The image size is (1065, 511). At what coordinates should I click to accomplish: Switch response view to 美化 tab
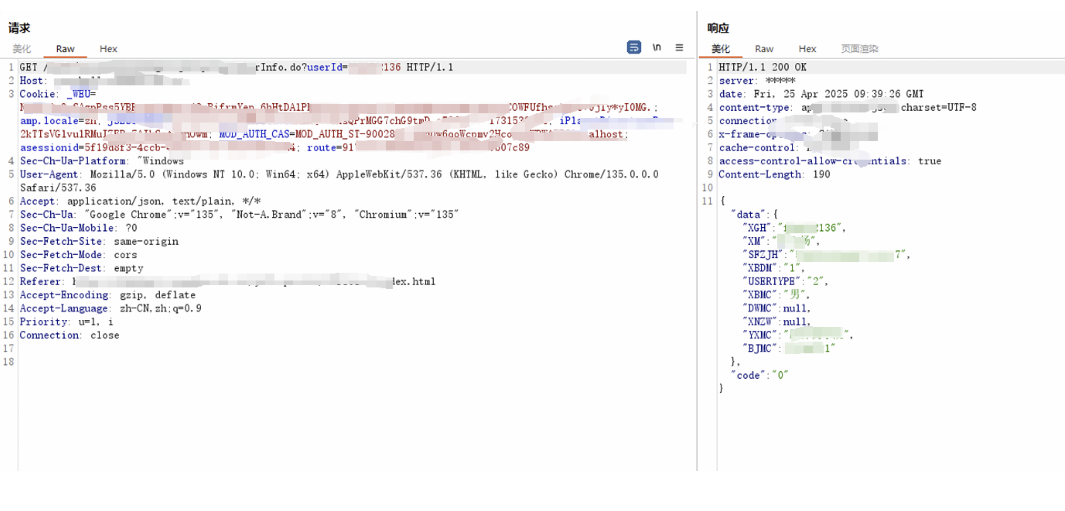click(721, 49)
